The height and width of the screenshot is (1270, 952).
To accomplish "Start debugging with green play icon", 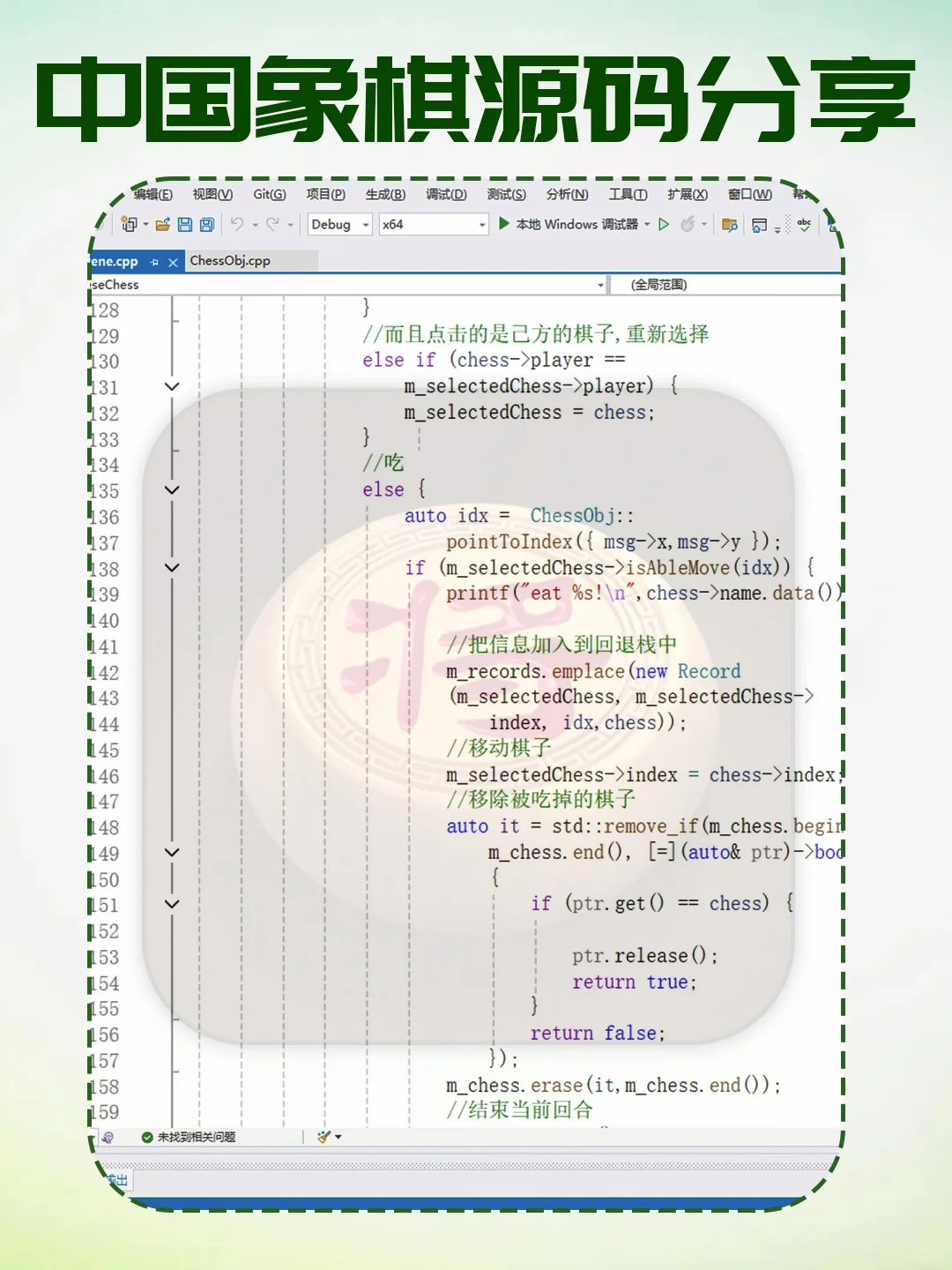I will 504,223.
